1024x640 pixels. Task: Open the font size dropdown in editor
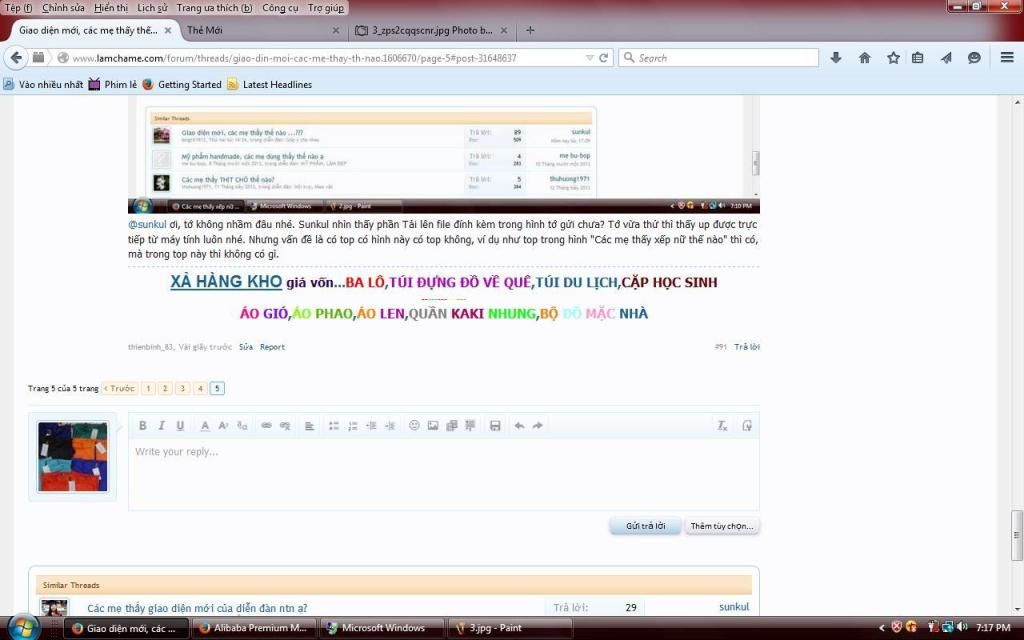[x=224, y=426]
